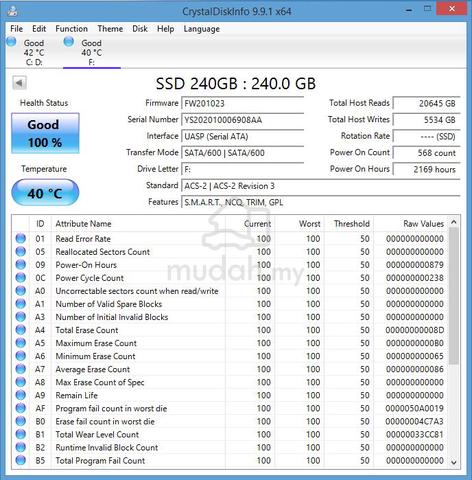The width and height of the screenshot is (472, 480).
Task: Click the scrollbar down arrow in attribute list
Action: 454,462
